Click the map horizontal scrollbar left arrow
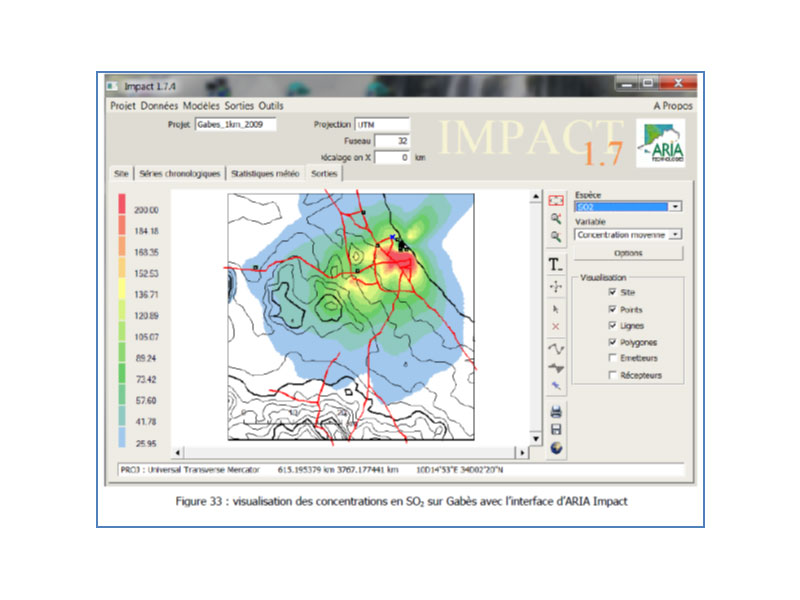 (x=178, y=453)
